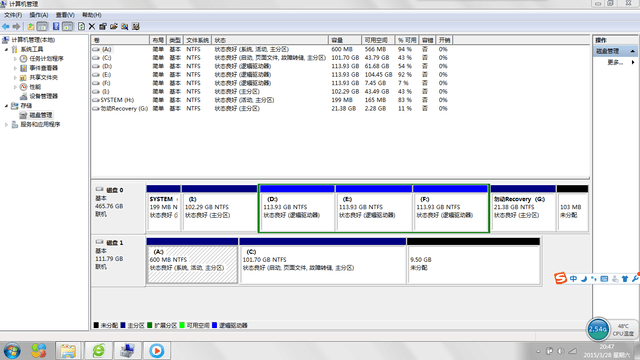Select 设备管理器 in the tree

pos(43,96)
